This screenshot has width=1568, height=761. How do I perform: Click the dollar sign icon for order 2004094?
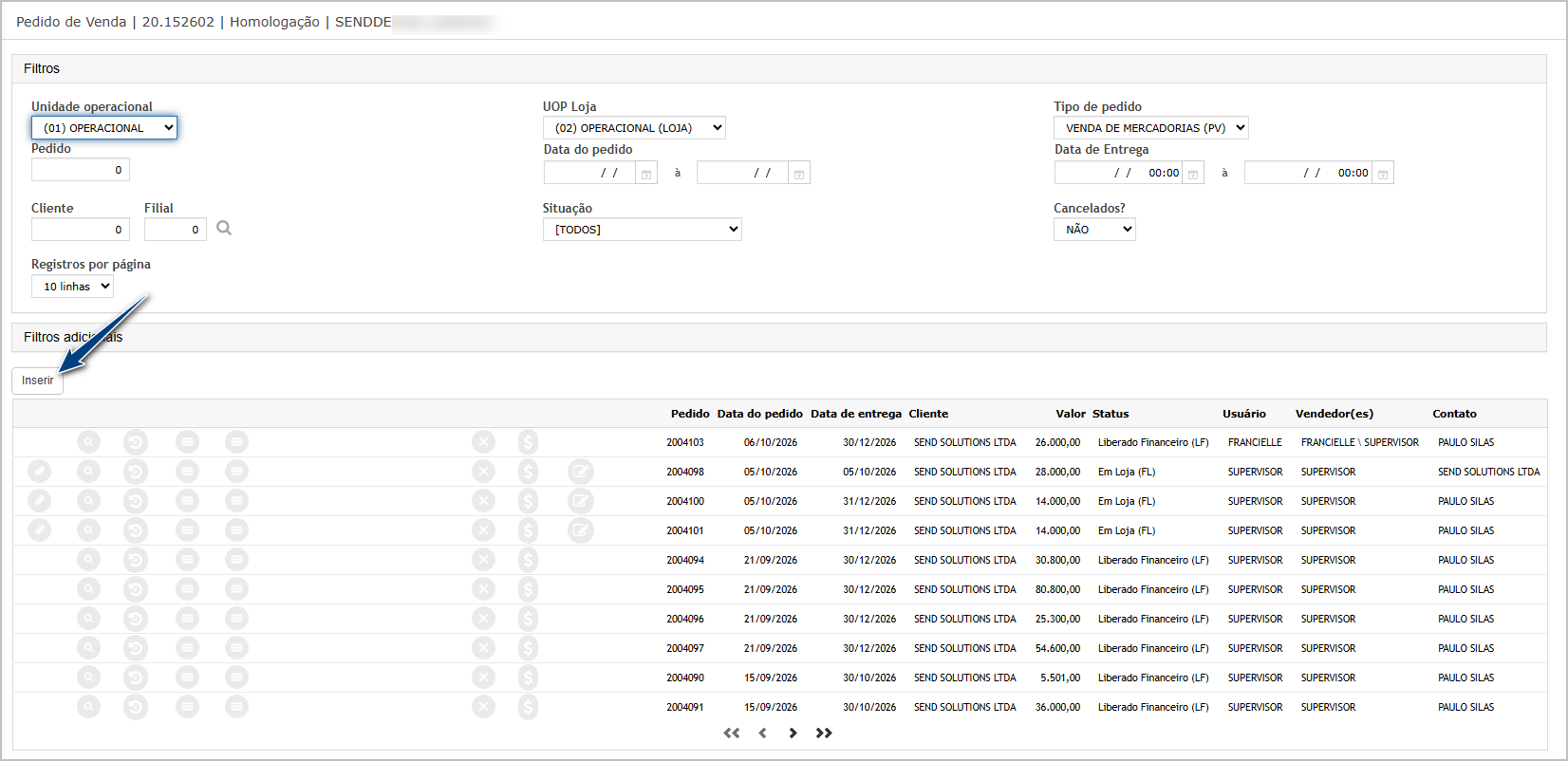point(529,560)
